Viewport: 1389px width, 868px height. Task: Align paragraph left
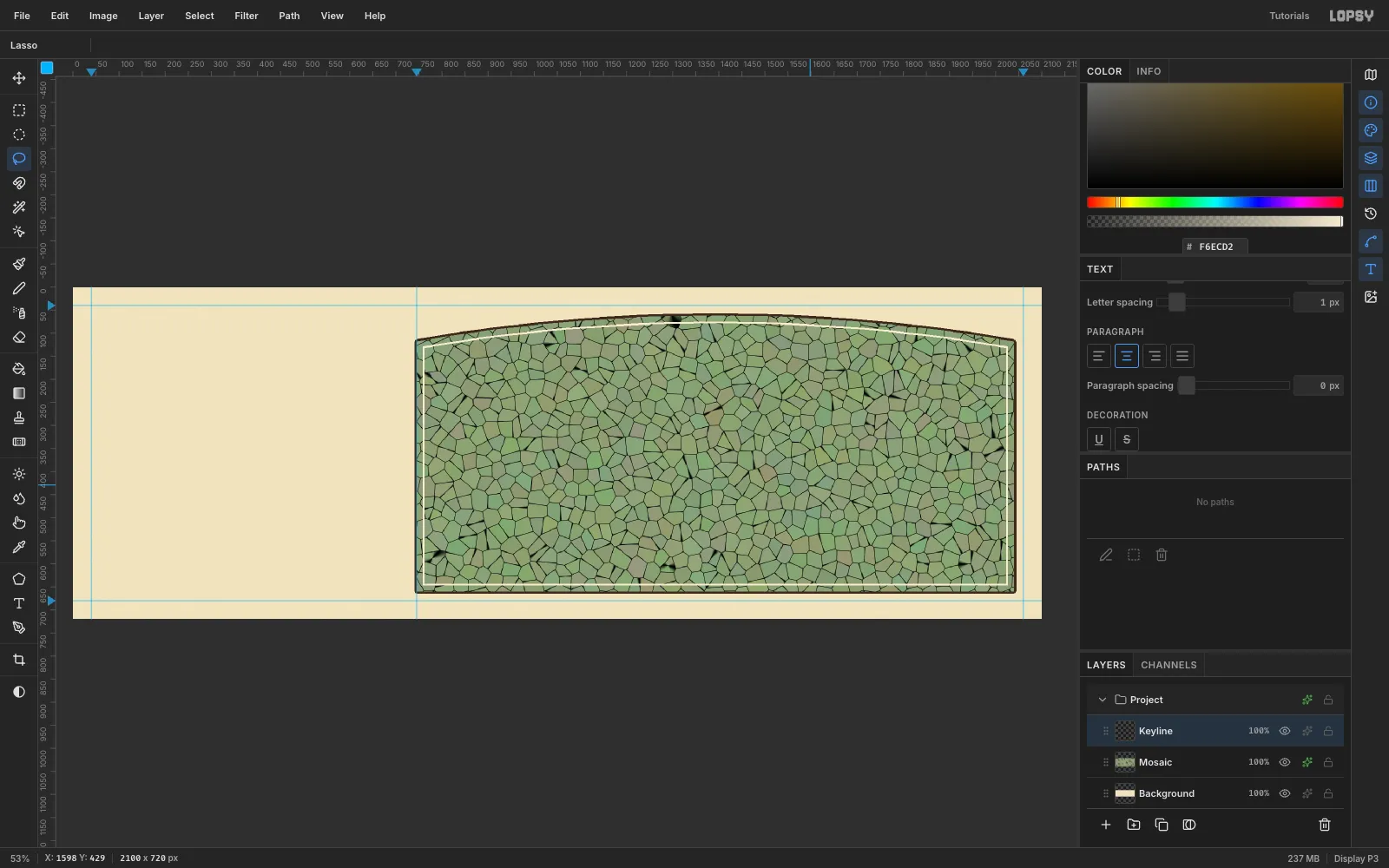point(1099,356)
